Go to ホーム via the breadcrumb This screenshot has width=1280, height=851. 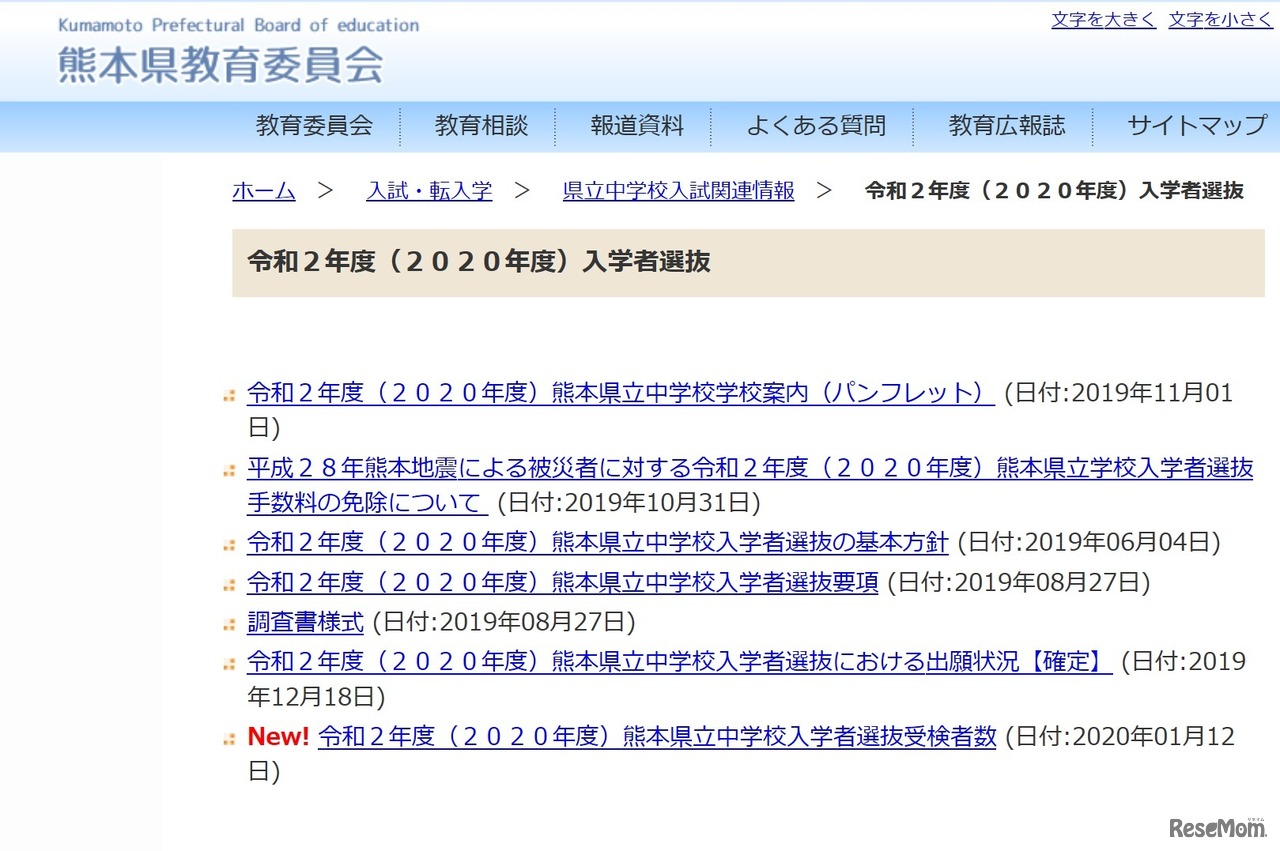pyautogui.click(x=263, y=191)
